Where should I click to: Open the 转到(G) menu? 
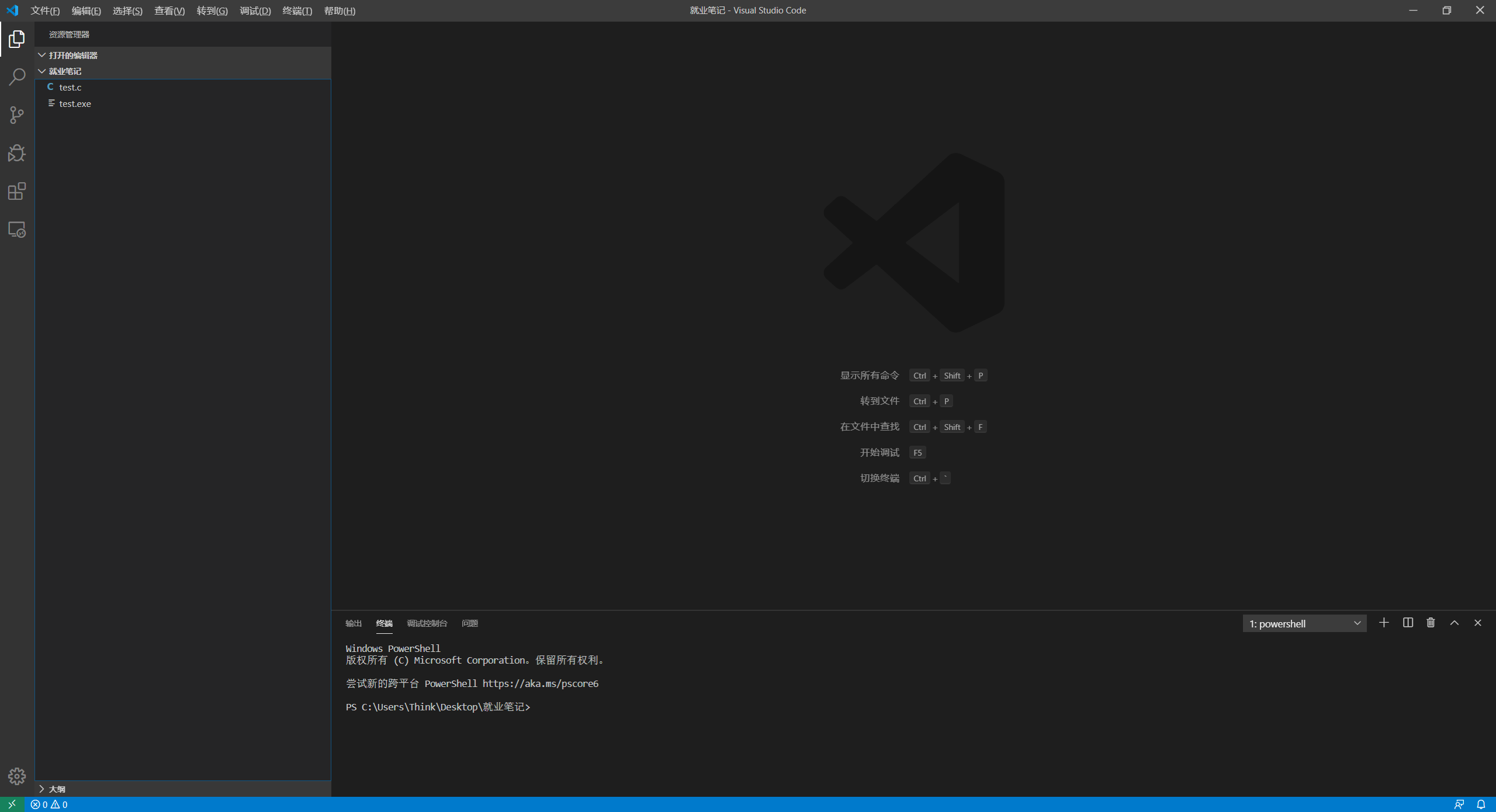tap(212, 11)
